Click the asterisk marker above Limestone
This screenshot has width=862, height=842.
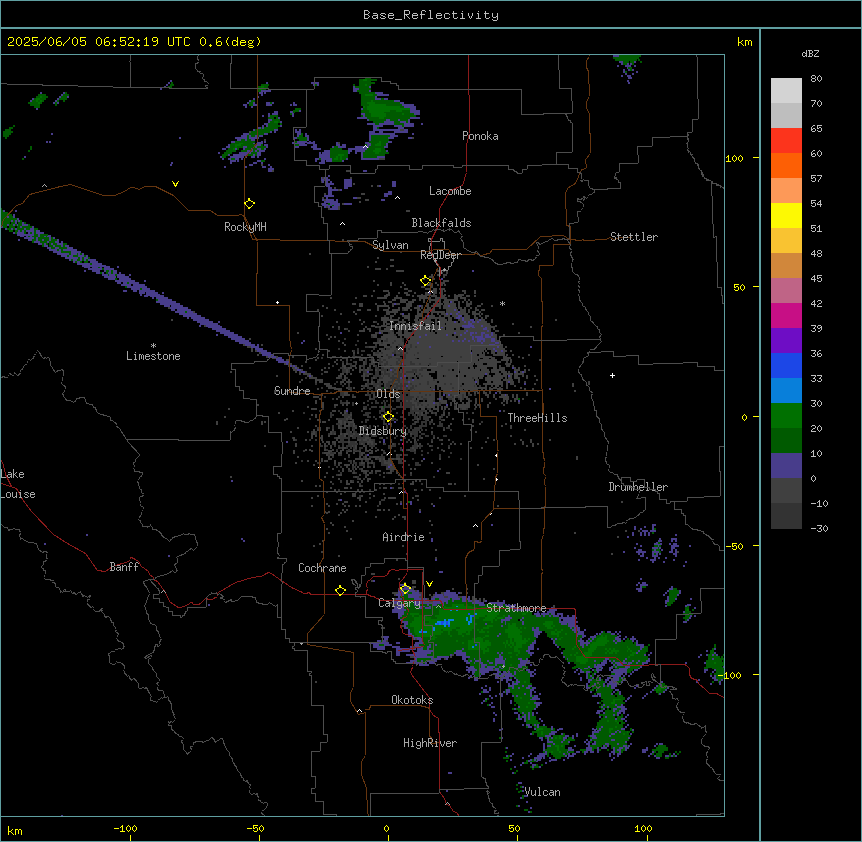[x=153, y=346]
